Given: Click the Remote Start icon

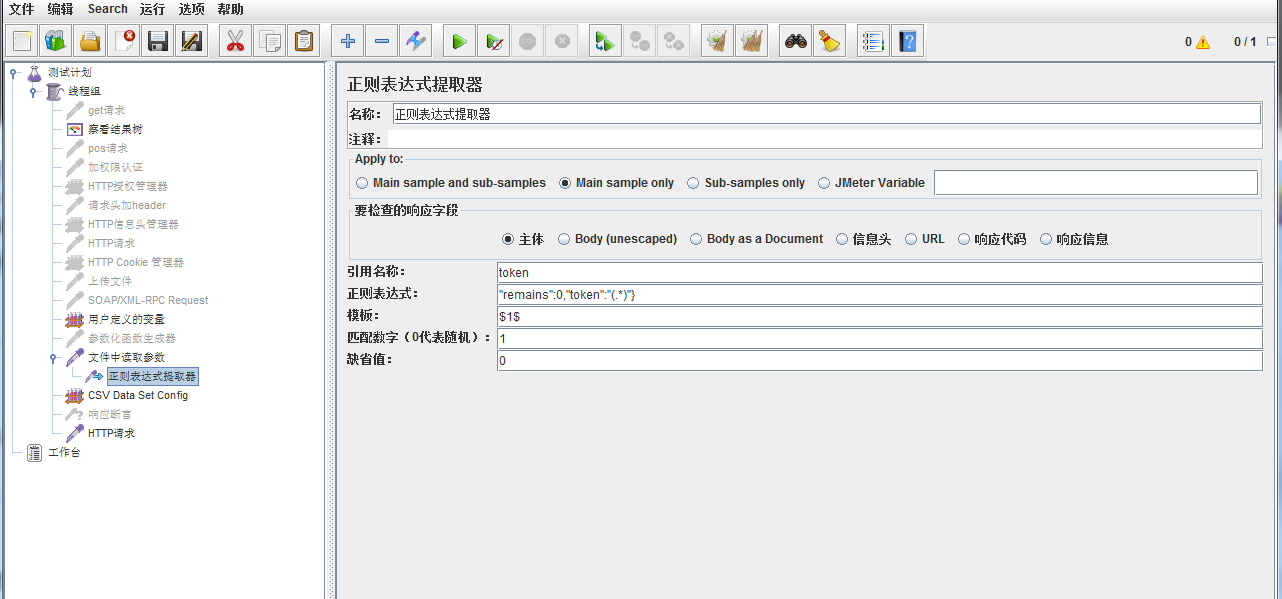Looking at the screenshot, I should pos(605,41).
